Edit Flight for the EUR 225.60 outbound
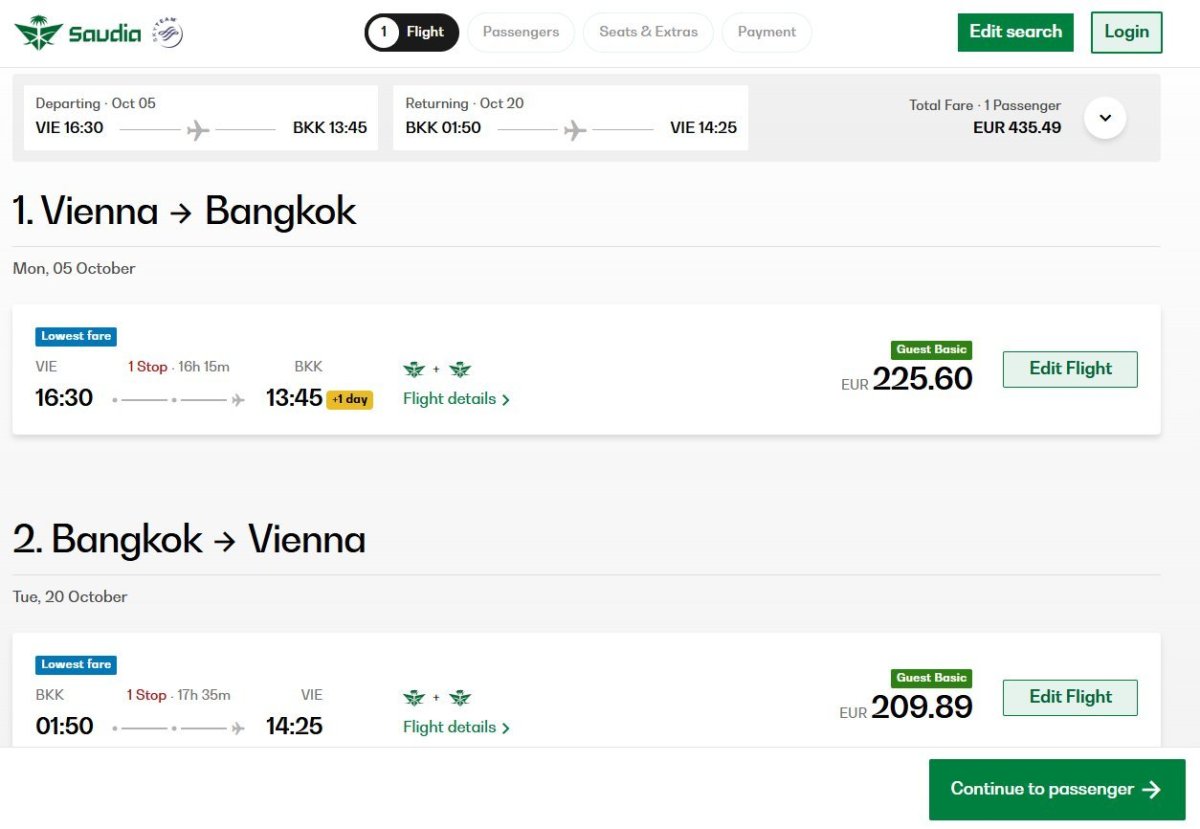Screen dimensions: 1200x829 pos(1070,369)
